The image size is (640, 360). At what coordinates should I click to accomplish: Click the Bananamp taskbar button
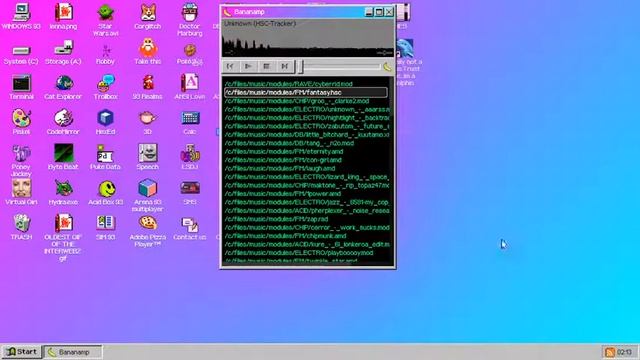tap(73, 352)
